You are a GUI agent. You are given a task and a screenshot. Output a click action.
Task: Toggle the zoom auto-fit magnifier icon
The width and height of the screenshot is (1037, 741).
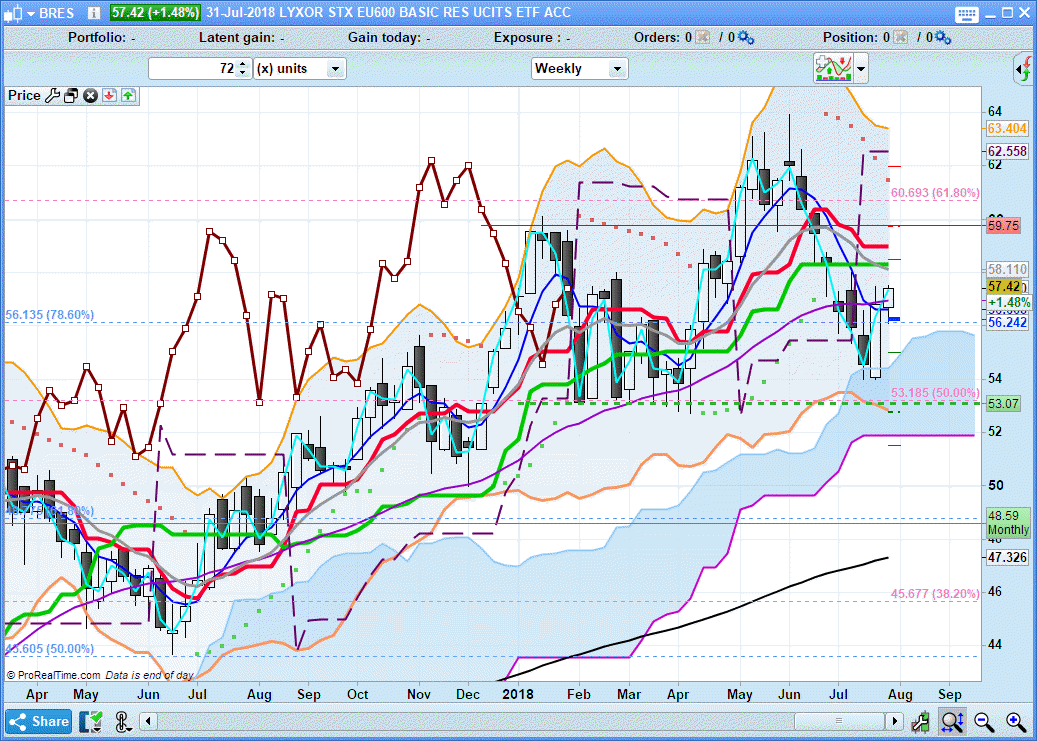point(953,721)
